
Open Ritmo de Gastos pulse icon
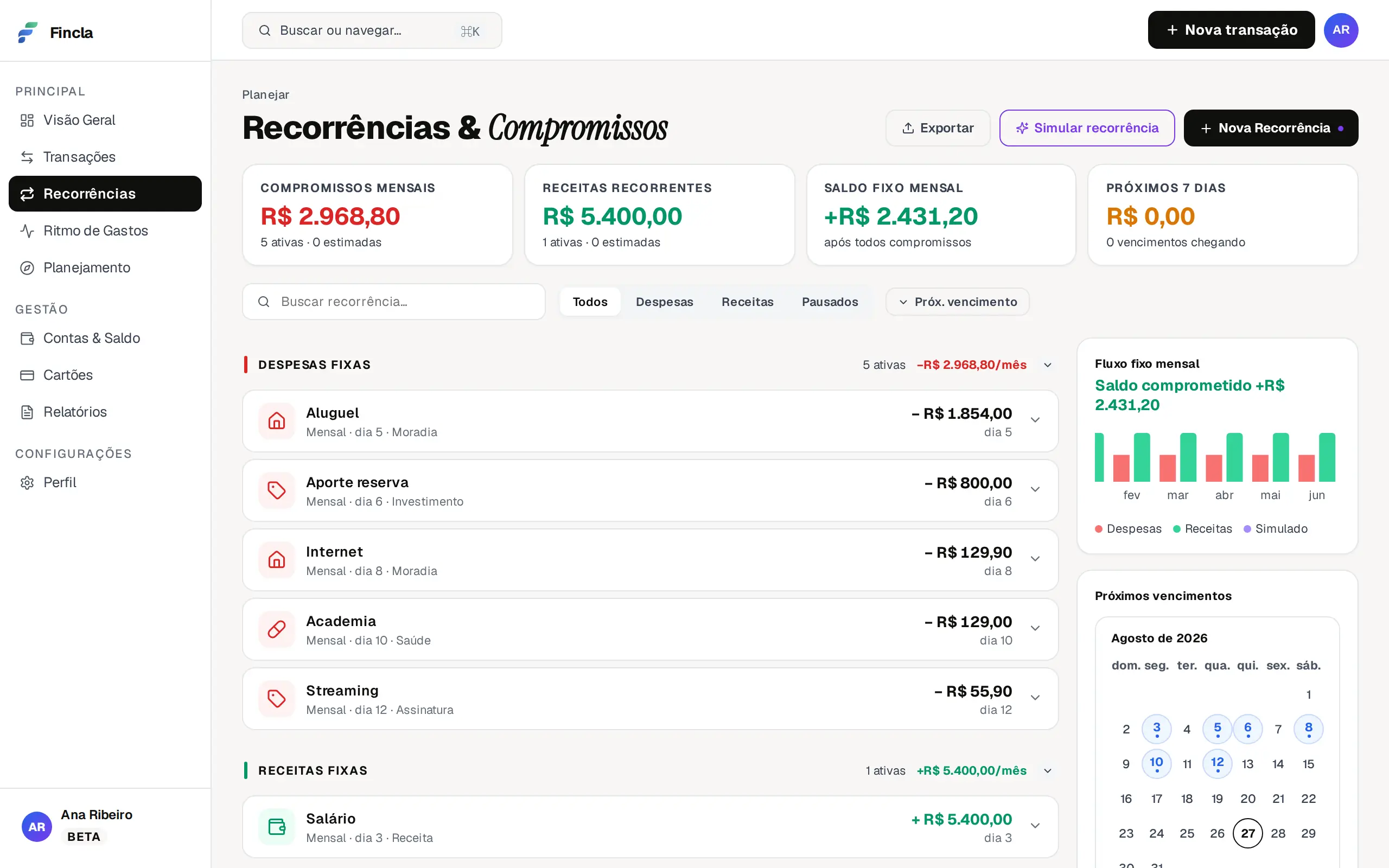(x=27, y=231)
